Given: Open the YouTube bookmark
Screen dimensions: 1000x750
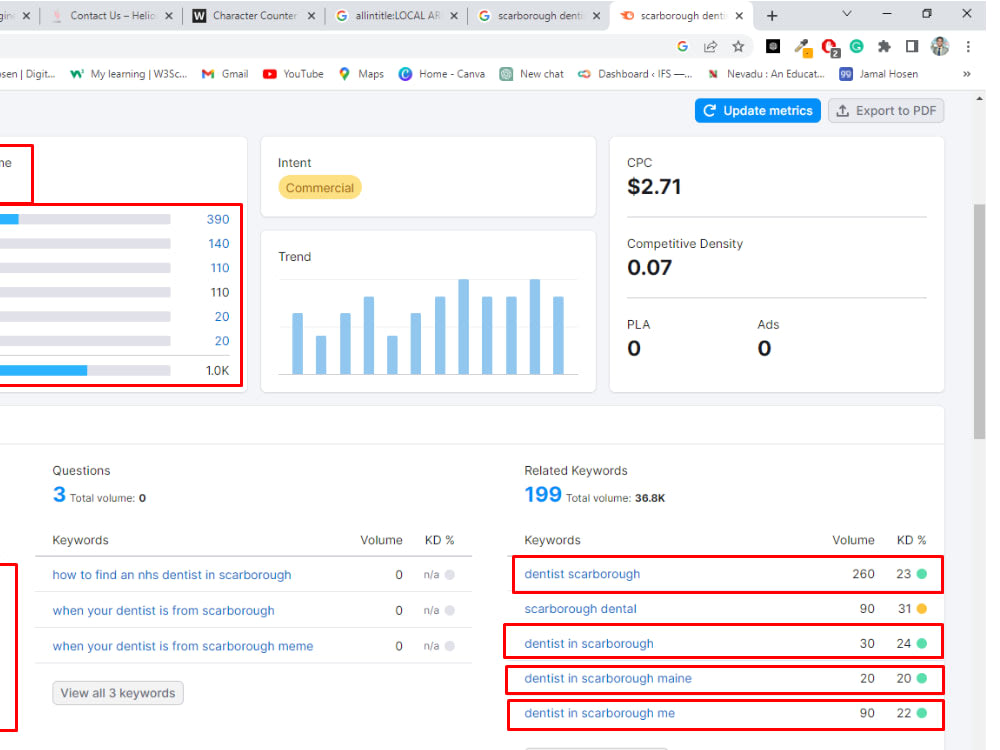Looking at the screenshot, I should [x=293, y=74].
